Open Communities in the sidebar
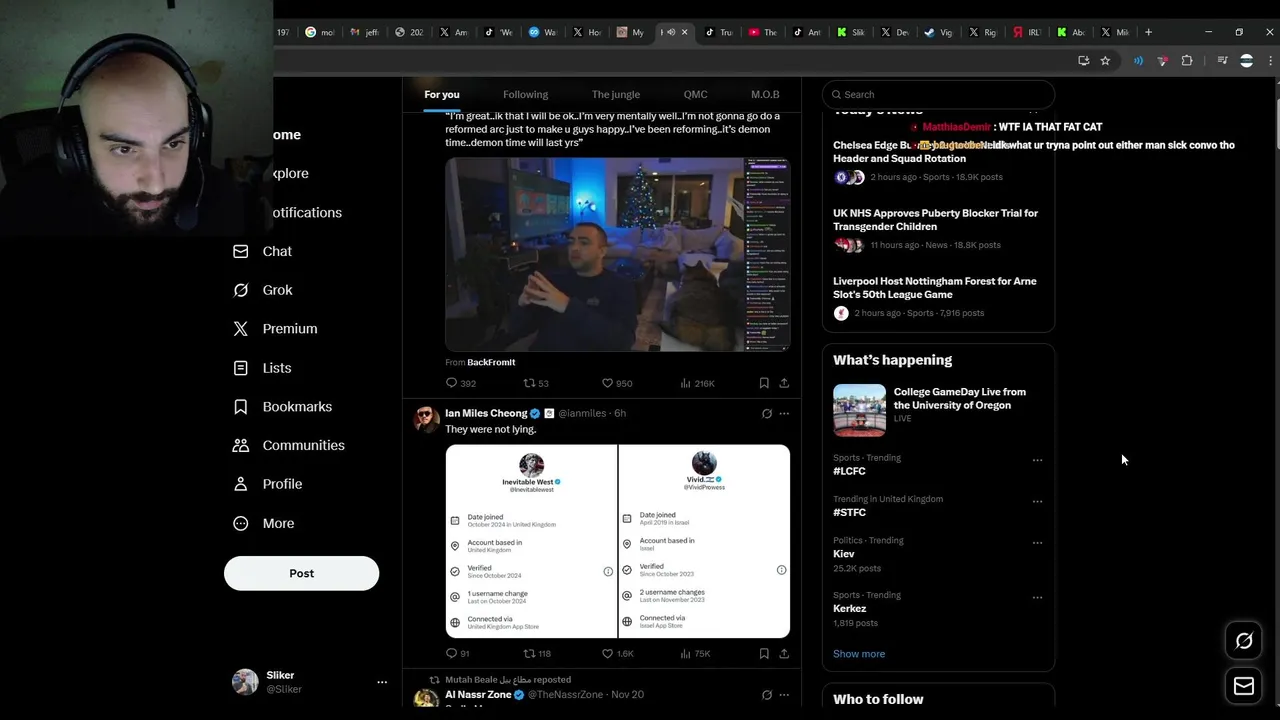This screenshot has height=720, width=1280. coord(288,445)
